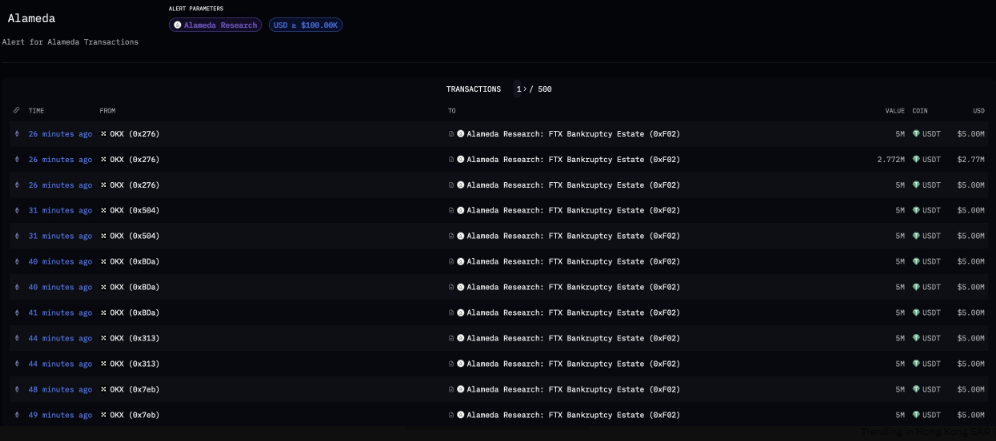The height and width of the screenshot is (441, 996).
Task: Go to the next transactions page arrow
Action: (x=525, y=89)
